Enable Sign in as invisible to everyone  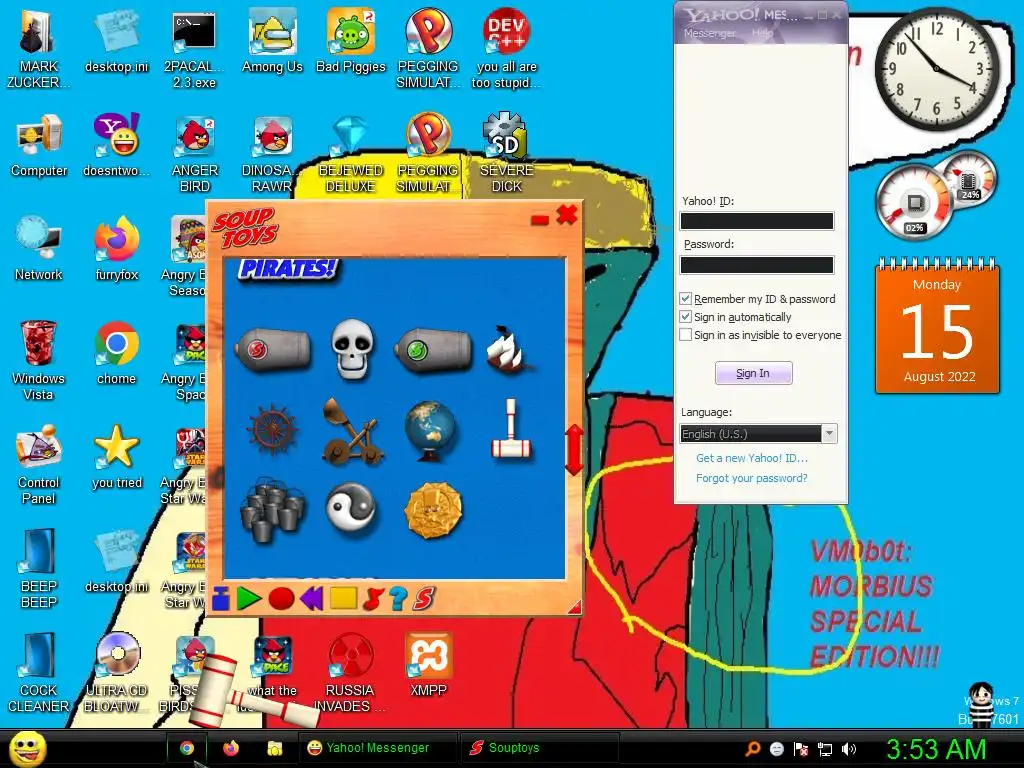click(x=685, y=335)
